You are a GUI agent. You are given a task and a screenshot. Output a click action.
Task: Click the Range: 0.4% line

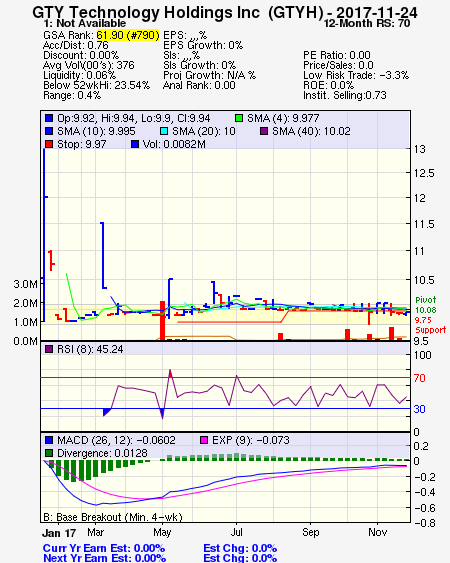72,96
